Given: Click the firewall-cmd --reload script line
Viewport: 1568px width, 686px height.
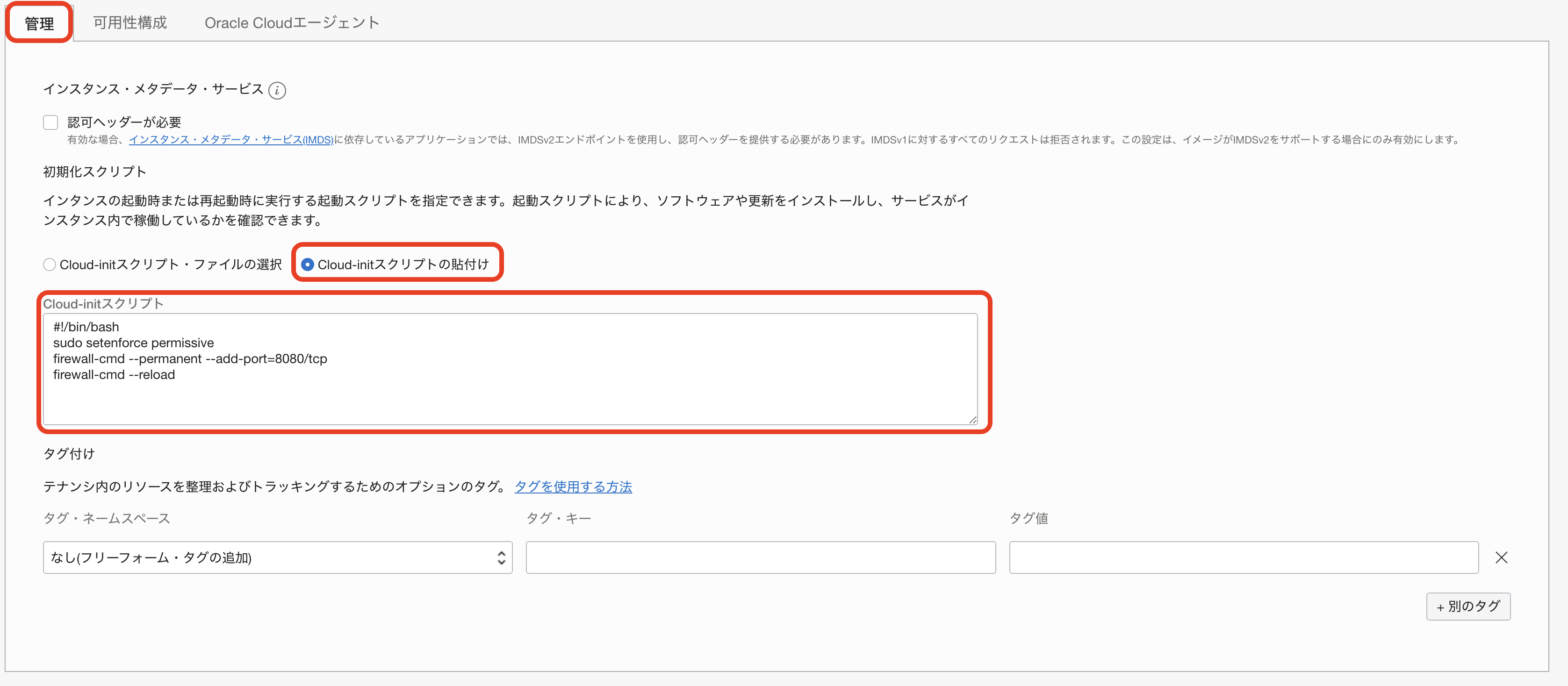Looking at the screenshot, I should pos(114,375).
